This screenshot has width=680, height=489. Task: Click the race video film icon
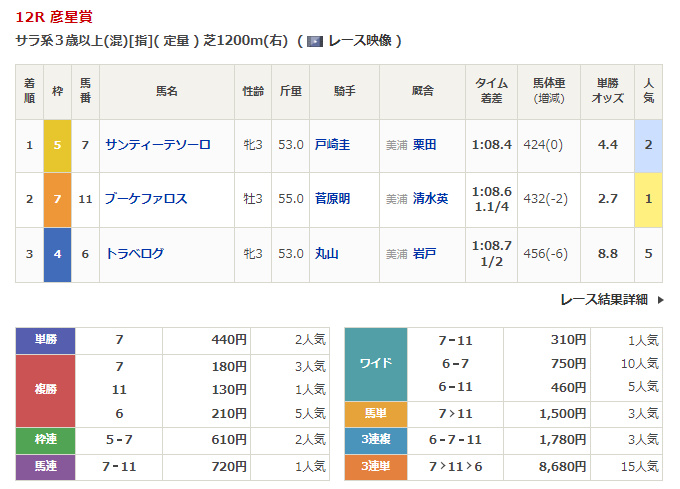pos(314,41)
